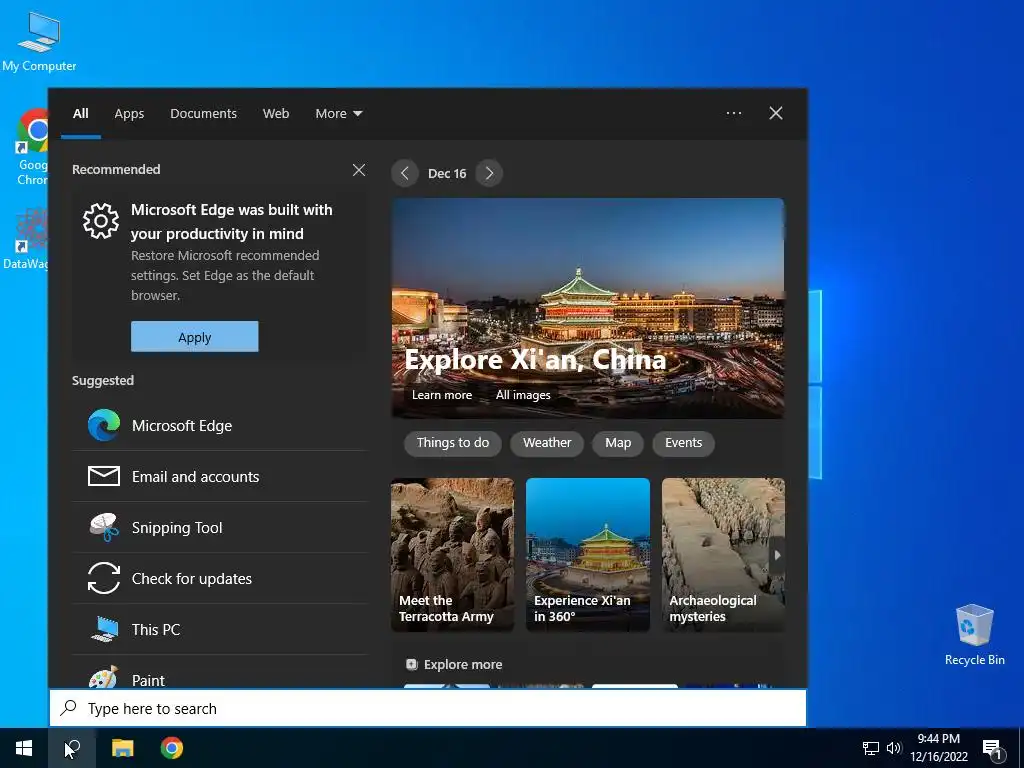Screen dimensions: 1024x768
Task: Click the Explore more icon
Action: point(411,664)
